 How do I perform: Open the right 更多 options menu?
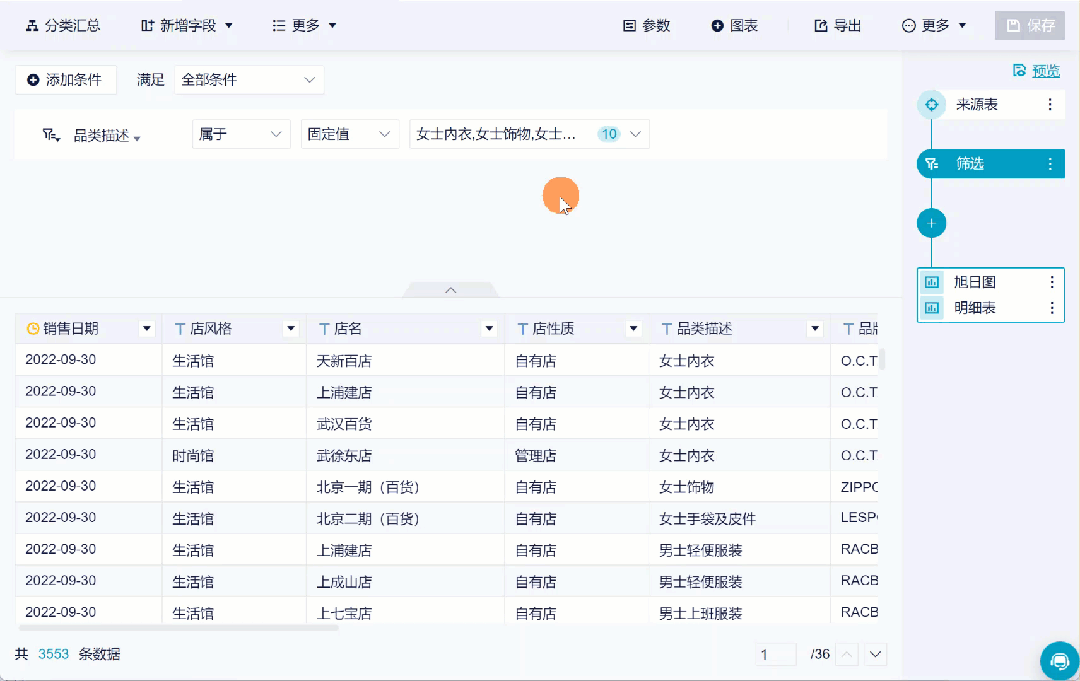coord(933,25)
